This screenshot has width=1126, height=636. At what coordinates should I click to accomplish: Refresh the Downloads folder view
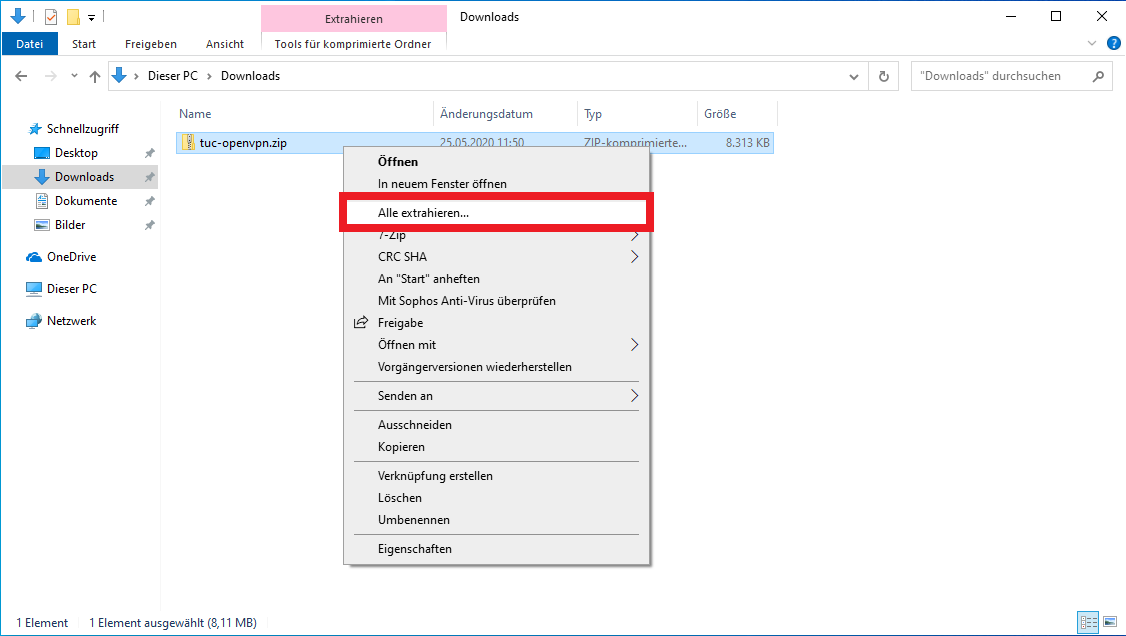pyautogui.click(x=883, y=76)
